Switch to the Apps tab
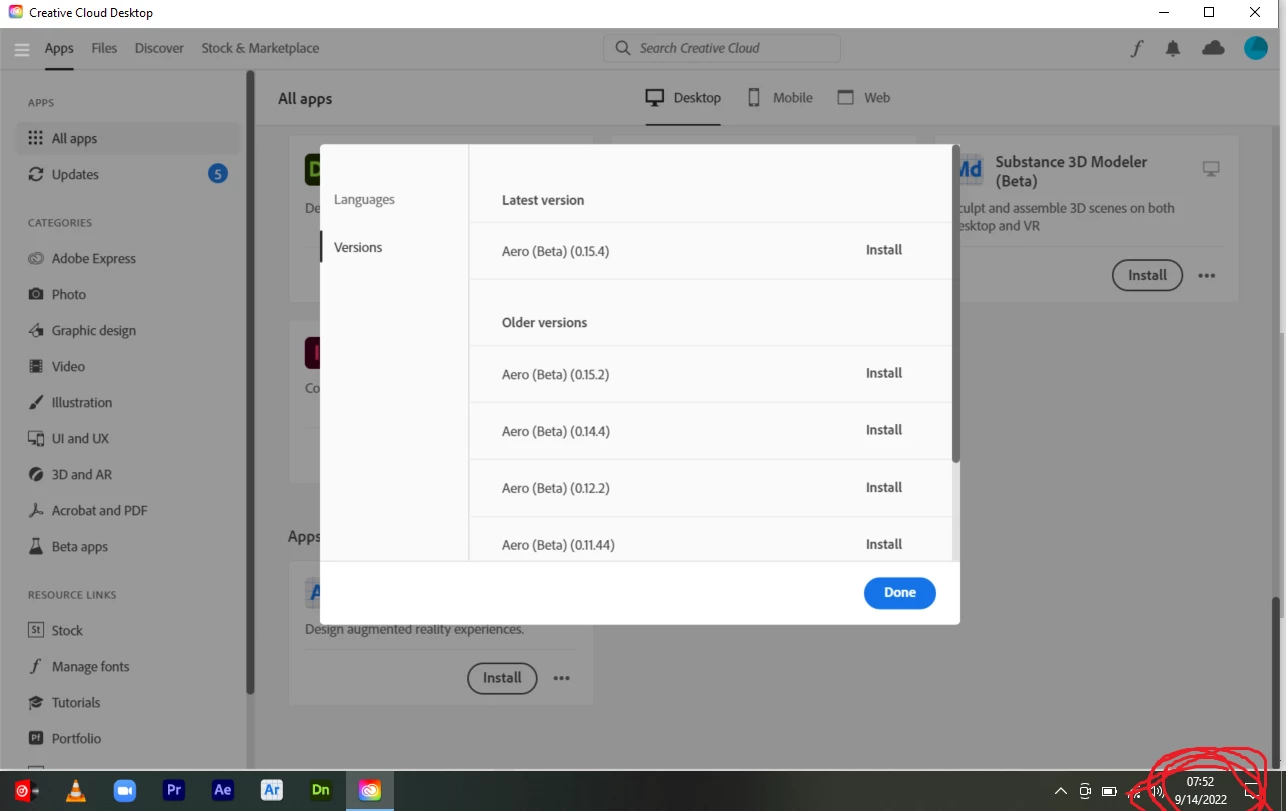Viewport: 1286px width, 811px height. click(x=59, y=48)
